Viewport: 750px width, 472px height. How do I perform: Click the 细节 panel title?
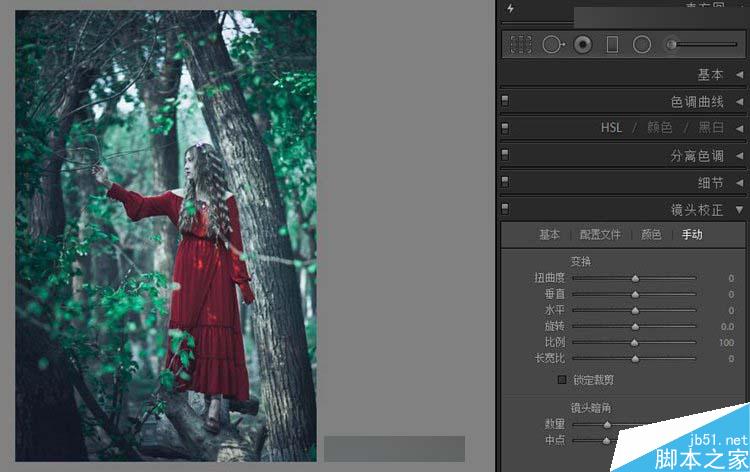710,182
